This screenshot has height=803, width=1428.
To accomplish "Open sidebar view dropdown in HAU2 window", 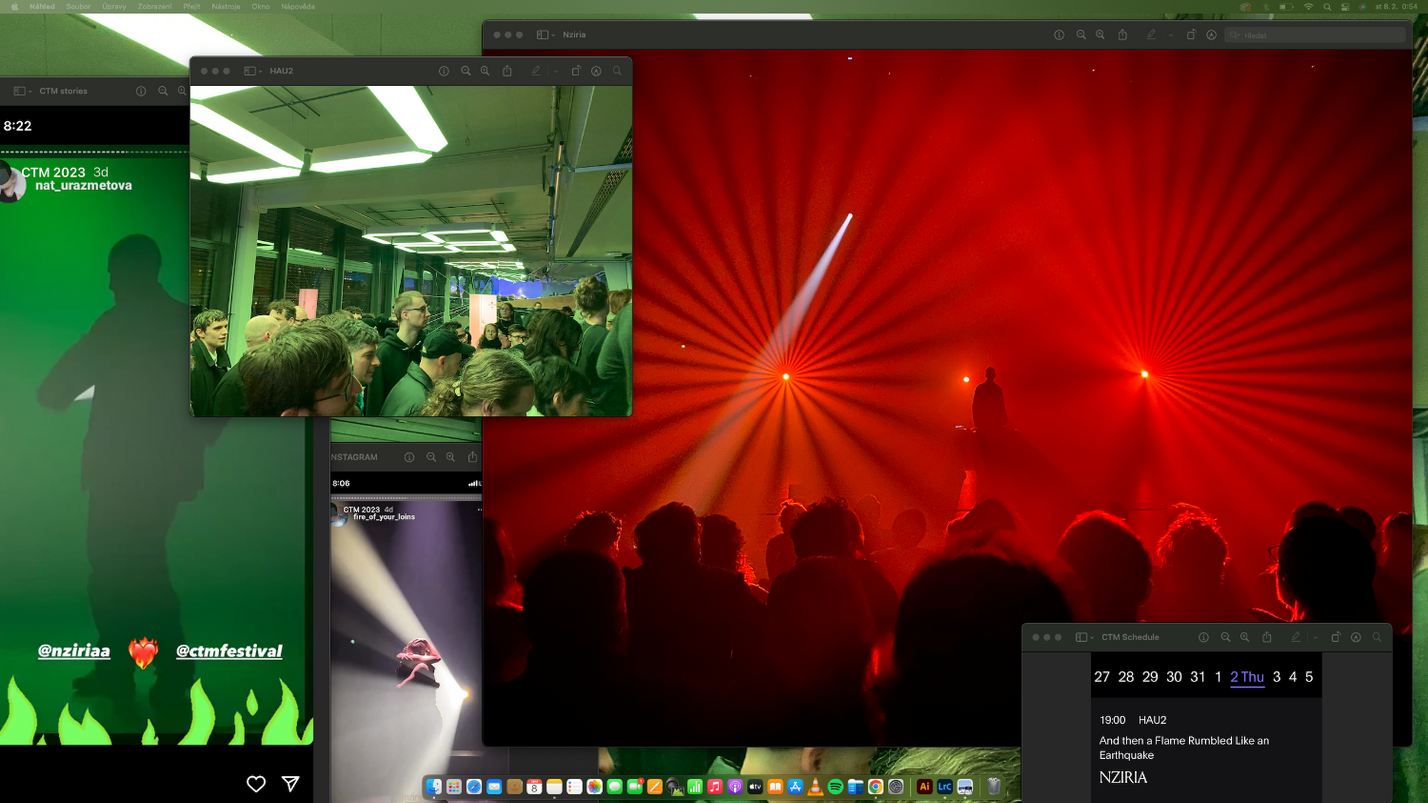I will coord(252,71).
